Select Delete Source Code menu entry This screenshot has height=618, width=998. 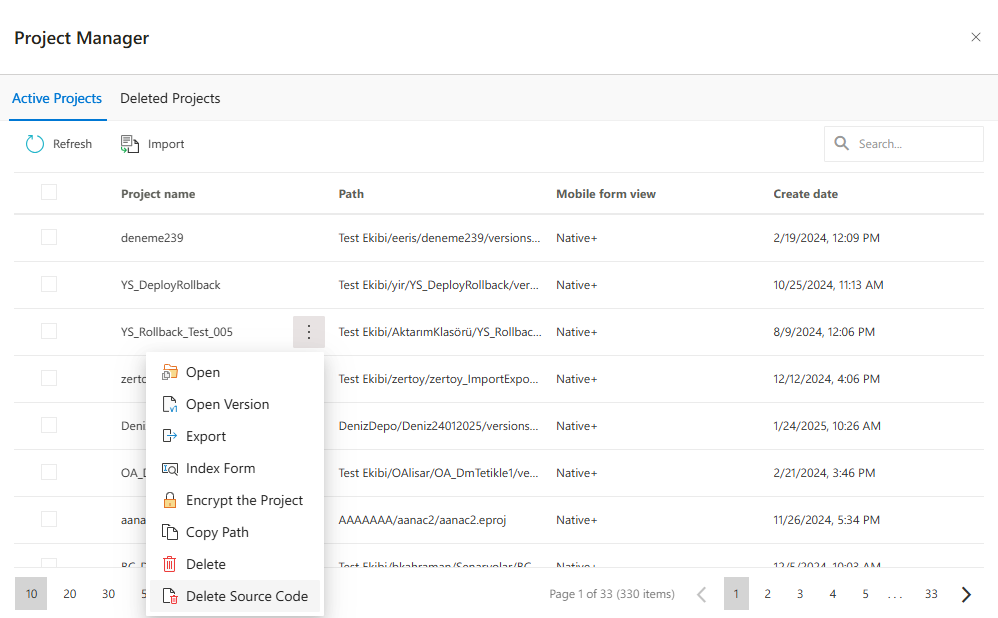click(x=233, y=596)
